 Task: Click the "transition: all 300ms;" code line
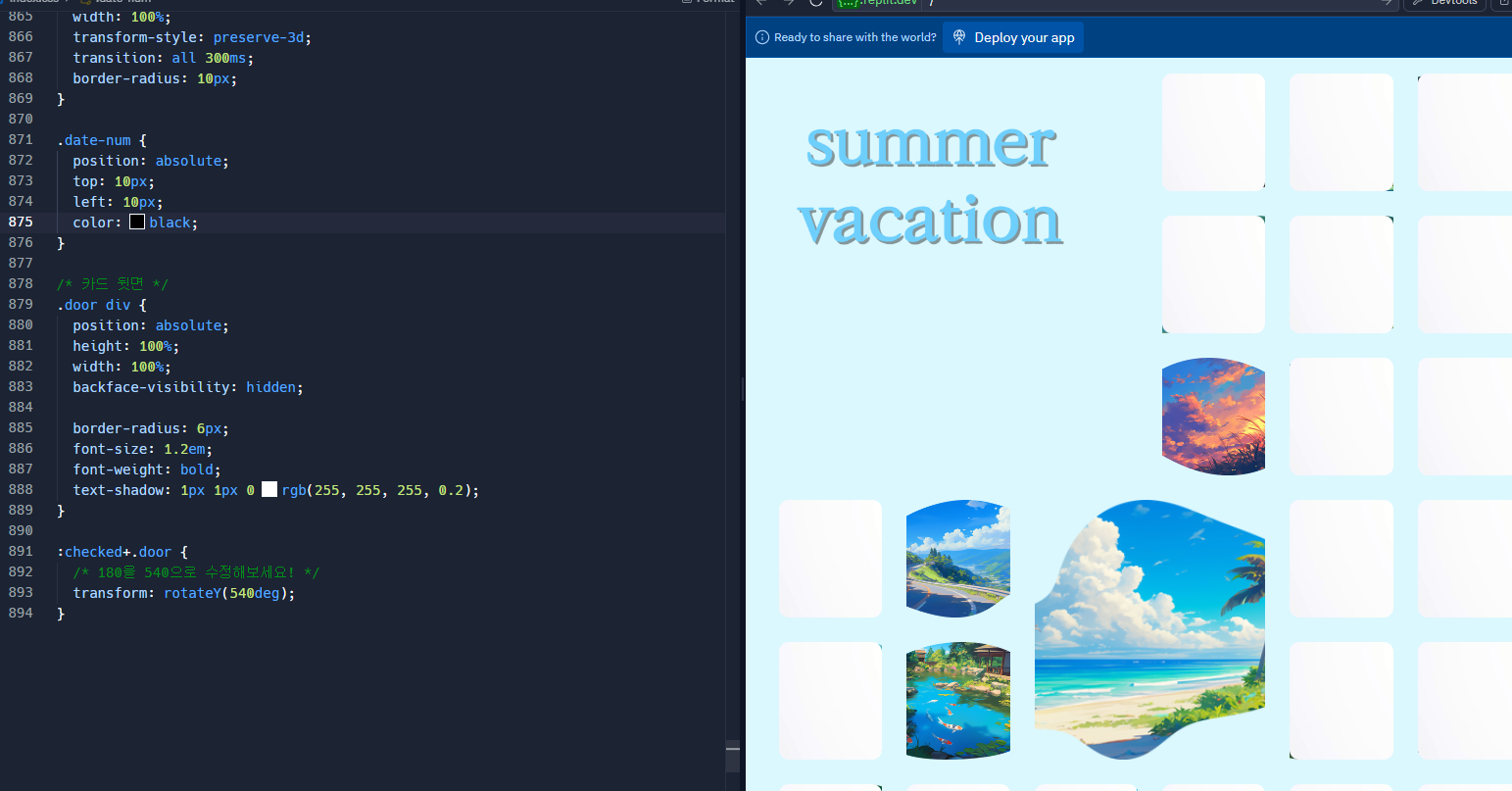click(x=163, y=58)
